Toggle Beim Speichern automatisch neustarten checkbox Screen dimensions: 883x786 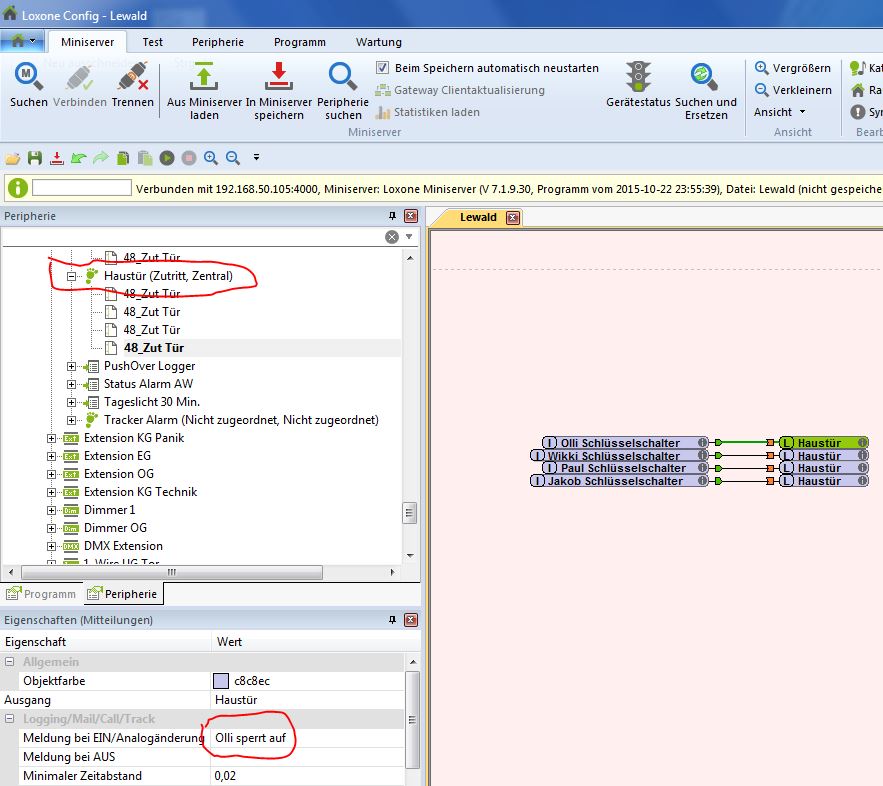pyautogui.click(x=382, y=68)
